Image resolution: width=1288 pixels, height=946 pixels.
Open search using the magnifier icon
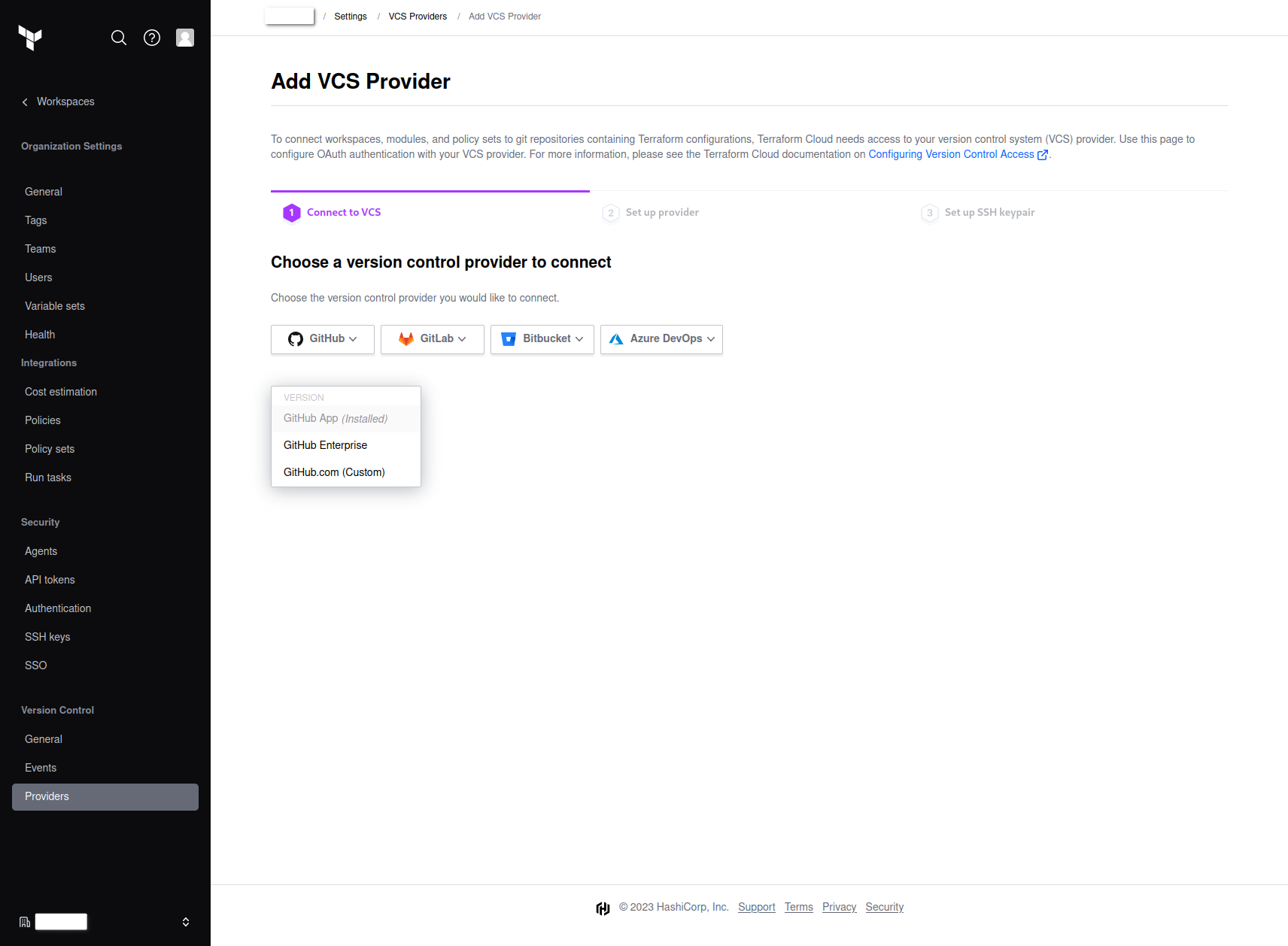pos(119,38)
